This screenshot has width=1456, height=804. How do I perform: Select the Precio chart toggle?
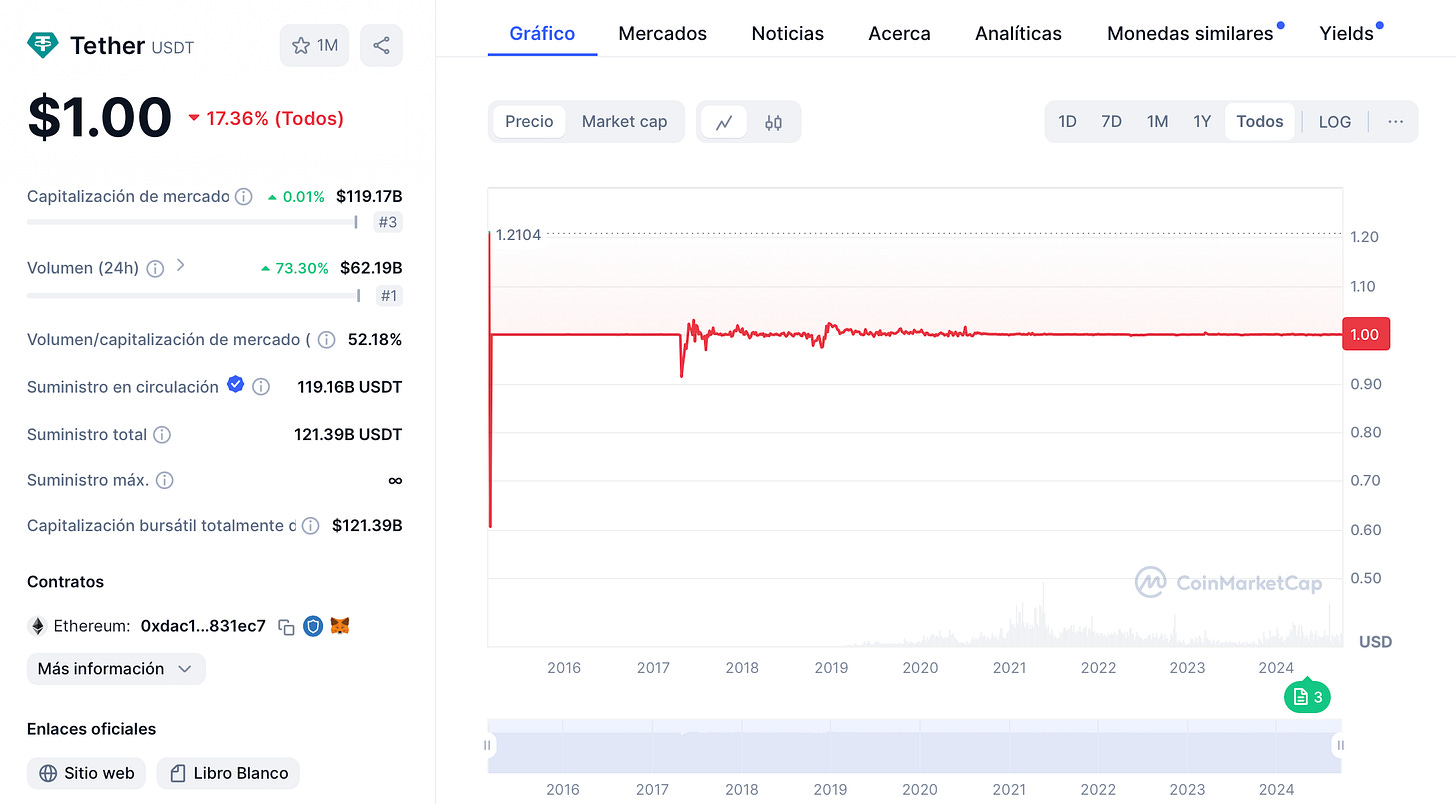(x=529, y=121)
